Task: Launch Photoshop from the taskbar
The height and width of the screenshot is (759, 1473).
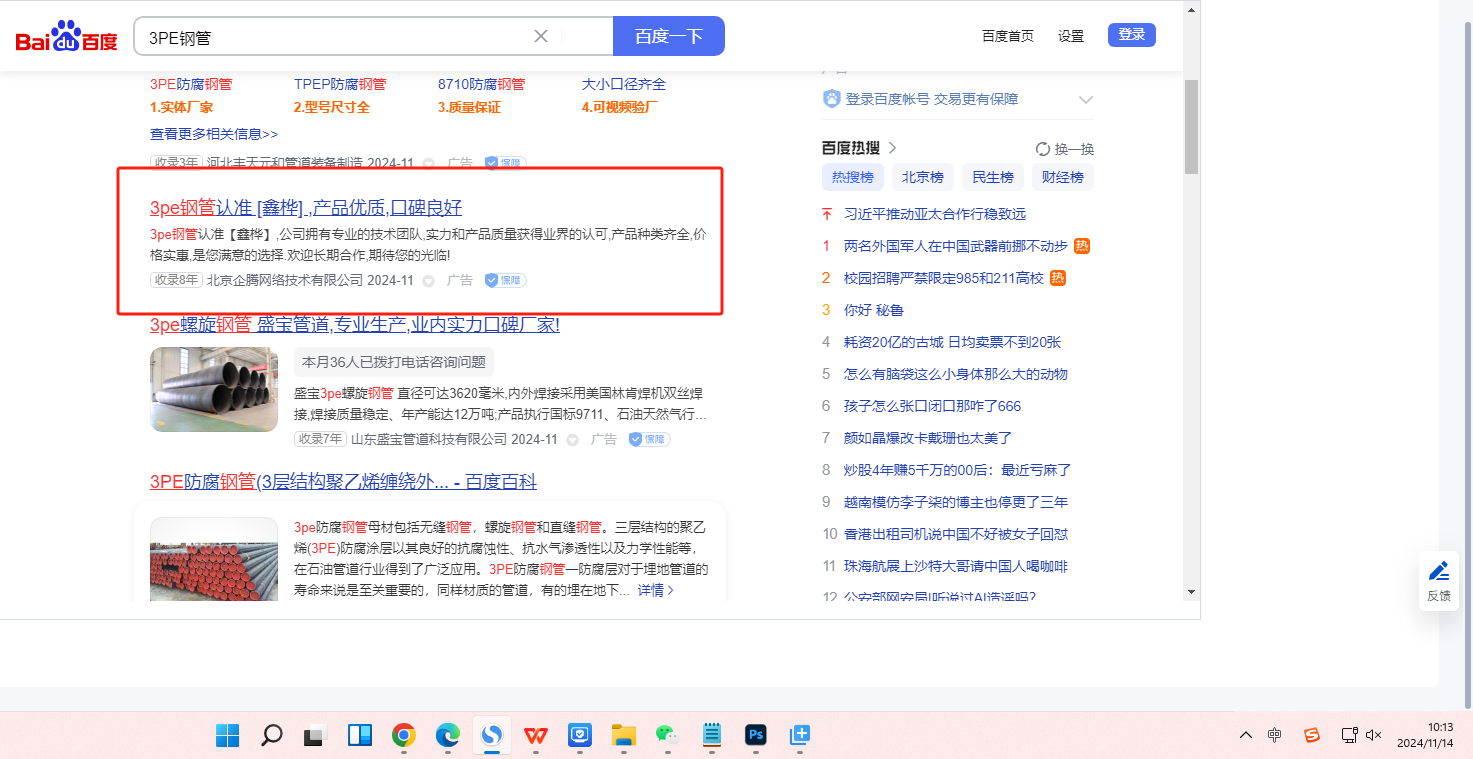Action: point(755,736)
